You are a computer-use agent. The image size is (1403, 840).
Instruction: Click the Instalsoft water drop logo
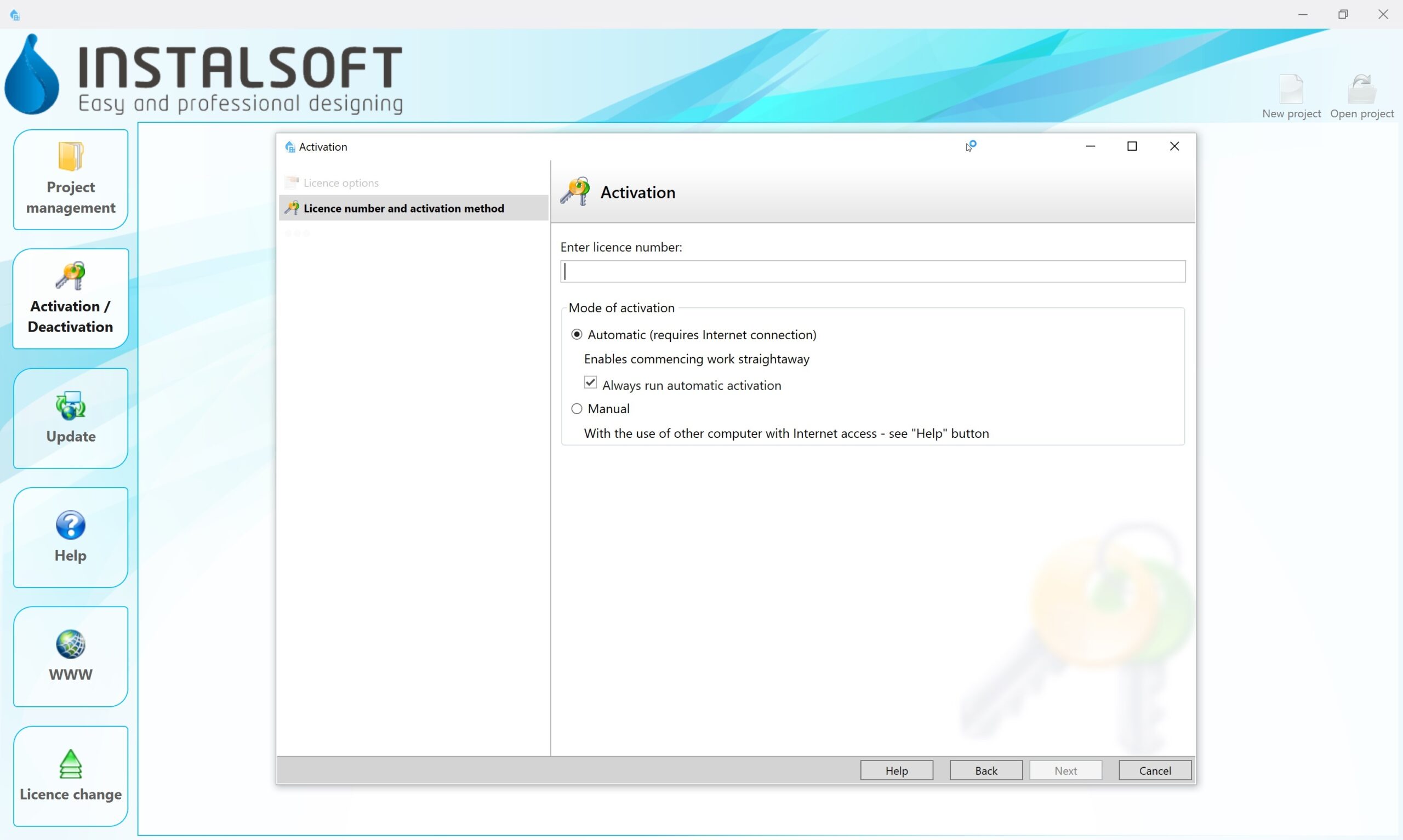point(32,74)
